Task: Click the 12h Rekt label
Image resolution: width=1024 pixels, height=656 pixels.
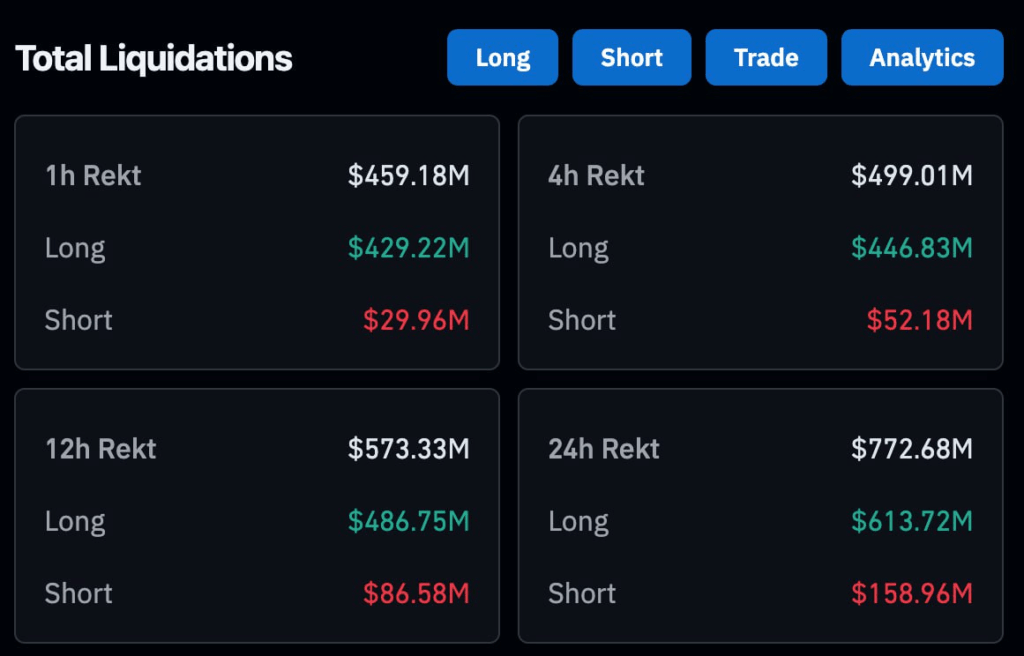Action: pos(100,449)
